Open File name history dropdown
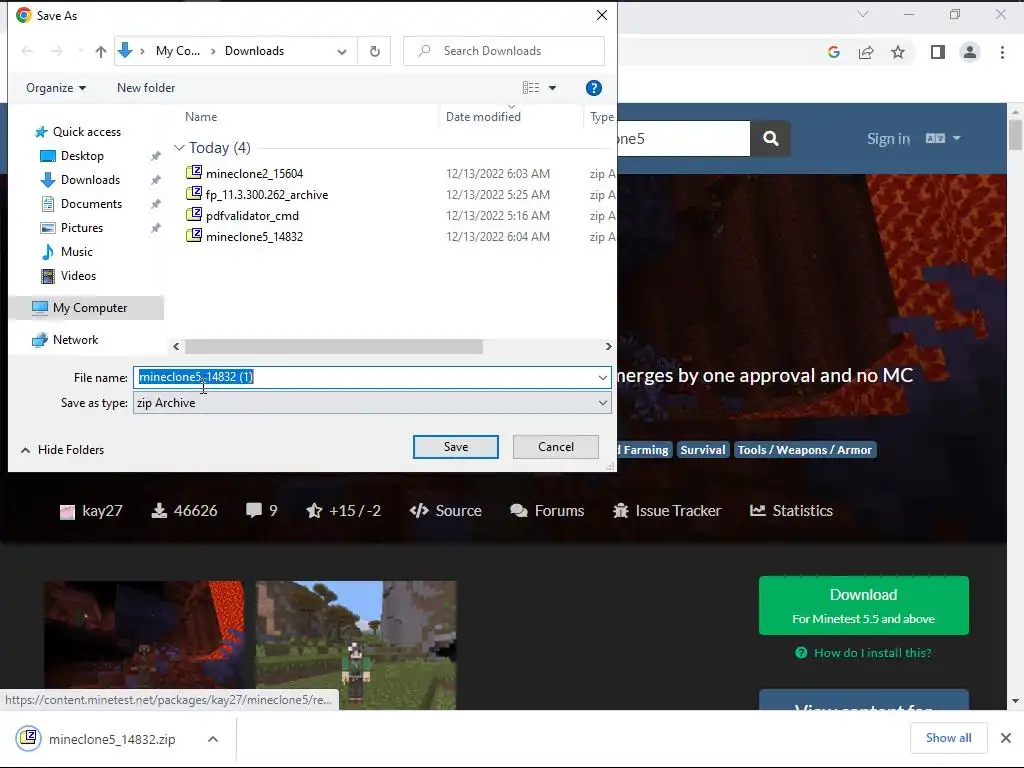Viewport: 1024px width, 768px height. [602, 377]
